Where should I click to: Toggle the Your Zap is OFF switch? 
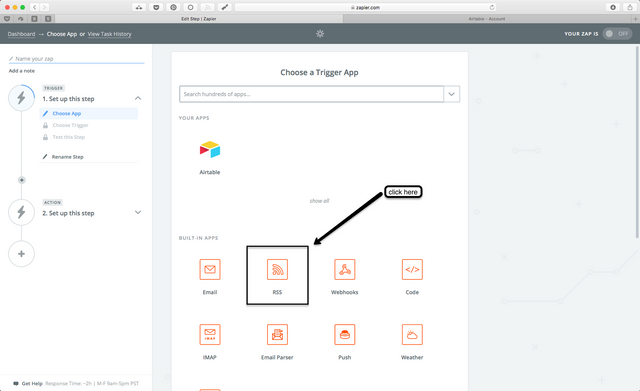[617, 34]
